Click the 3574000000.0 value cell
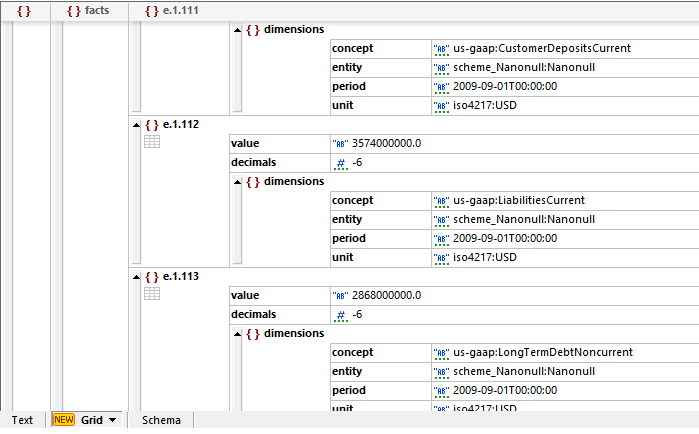Image resolution: width=699 pixels, height=434 pixels. [386, 144]
